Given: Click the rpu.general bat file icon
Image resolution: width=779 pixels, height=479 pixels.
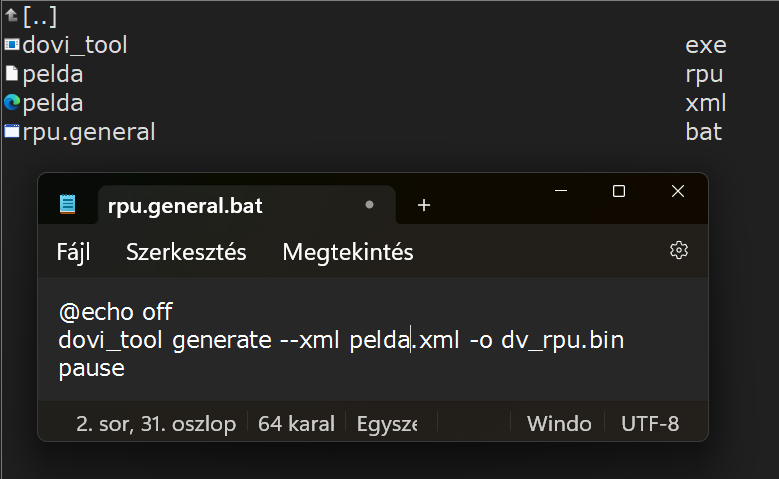Looking at the screenshot, I should coord(12,132).
